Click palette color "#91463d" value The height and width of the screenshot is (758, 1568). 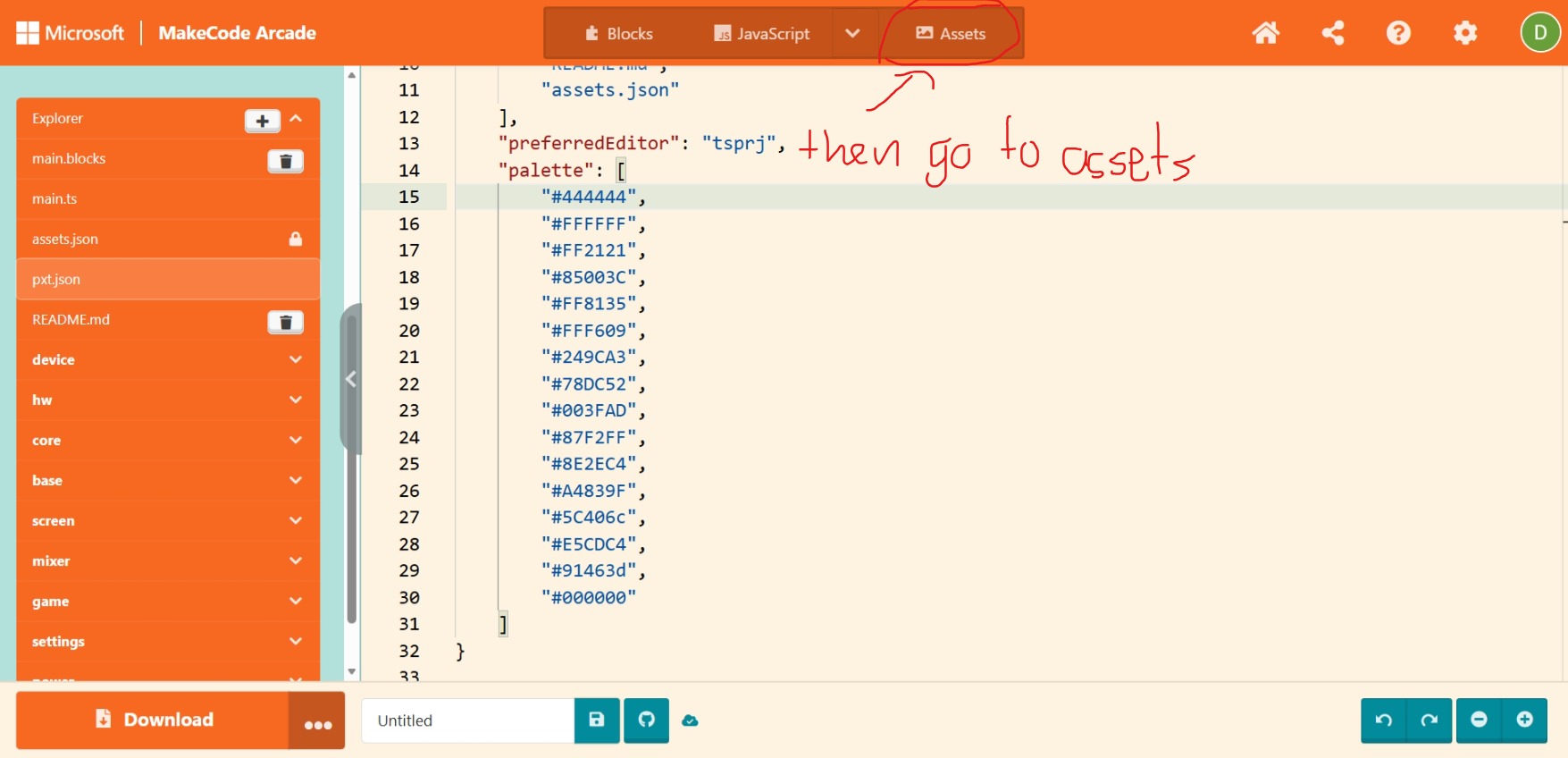(589, 570)
